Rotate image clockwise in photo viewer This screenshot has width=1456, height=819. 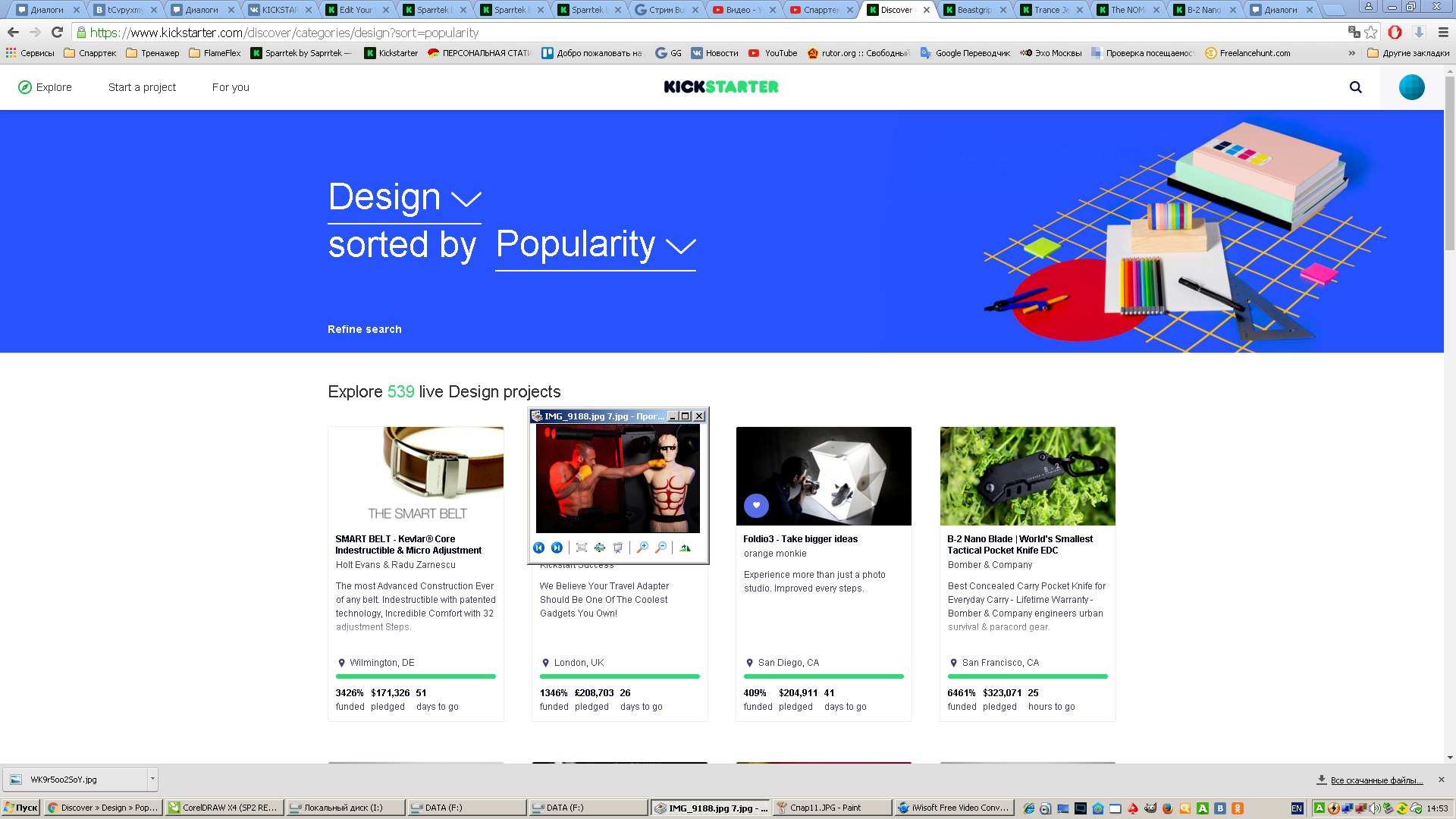click(685, 548)
